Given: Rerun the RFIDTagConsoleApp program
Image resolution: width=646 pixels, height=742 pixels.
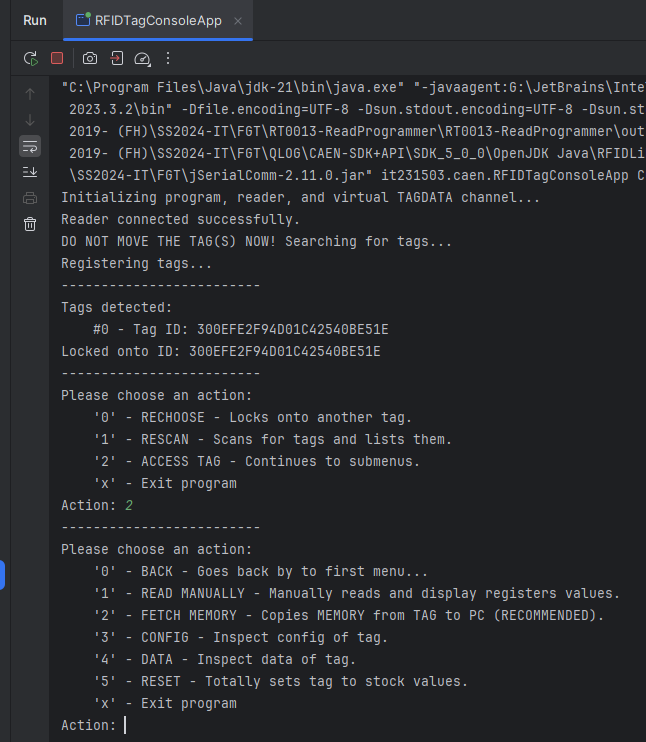Looking at the screenshot, I should click(x=30, y=59).
